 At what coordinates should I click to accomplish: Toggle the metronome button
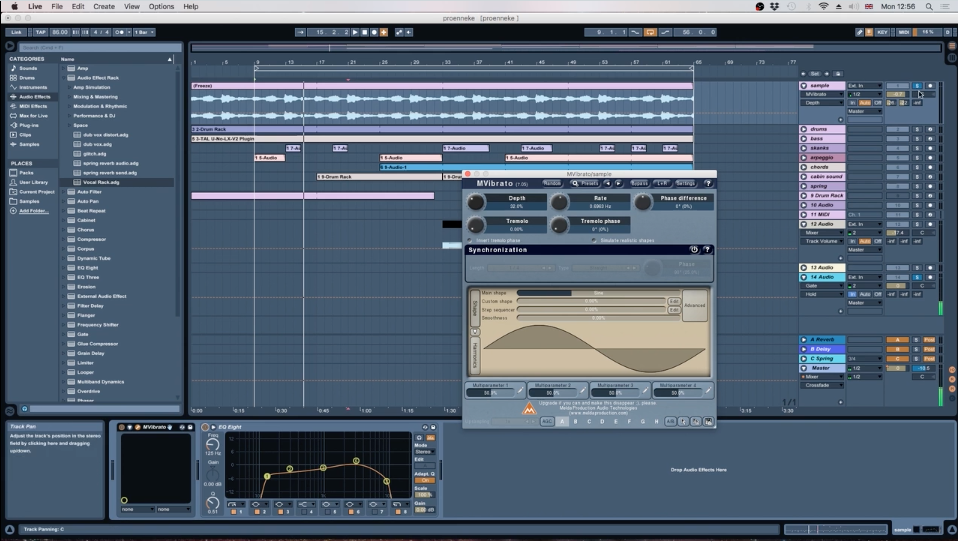(120, 32)
